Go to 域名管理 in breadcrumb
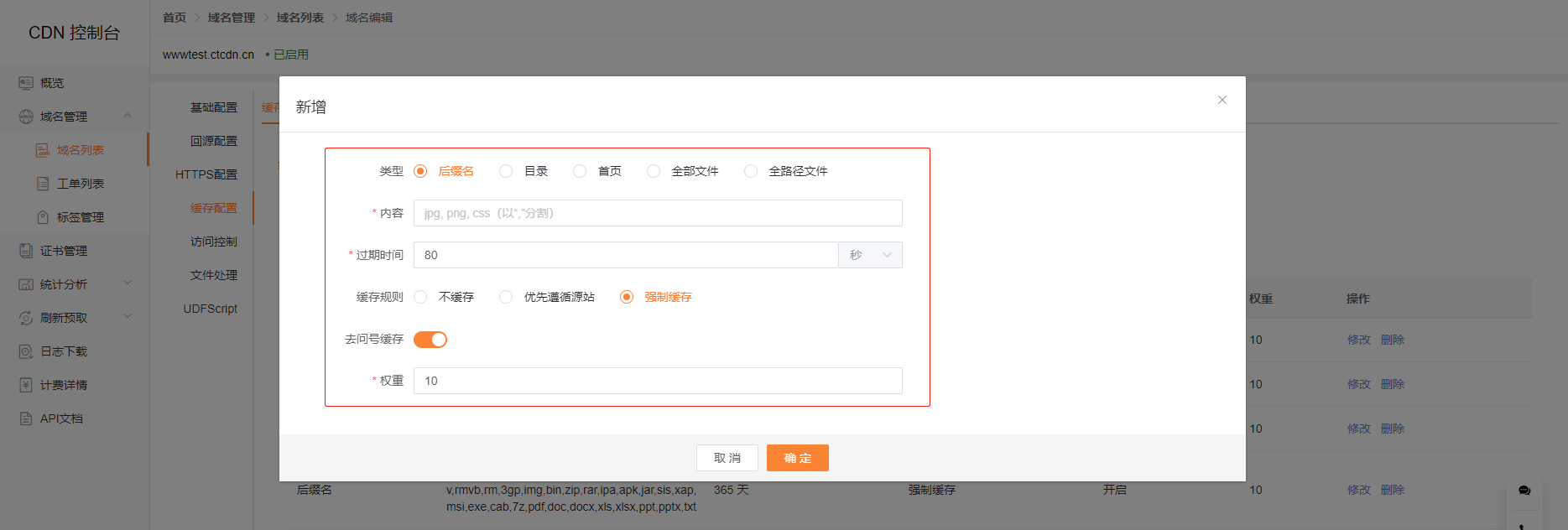The height and width of the screenshot is (530, 1568). click(232, 18)
